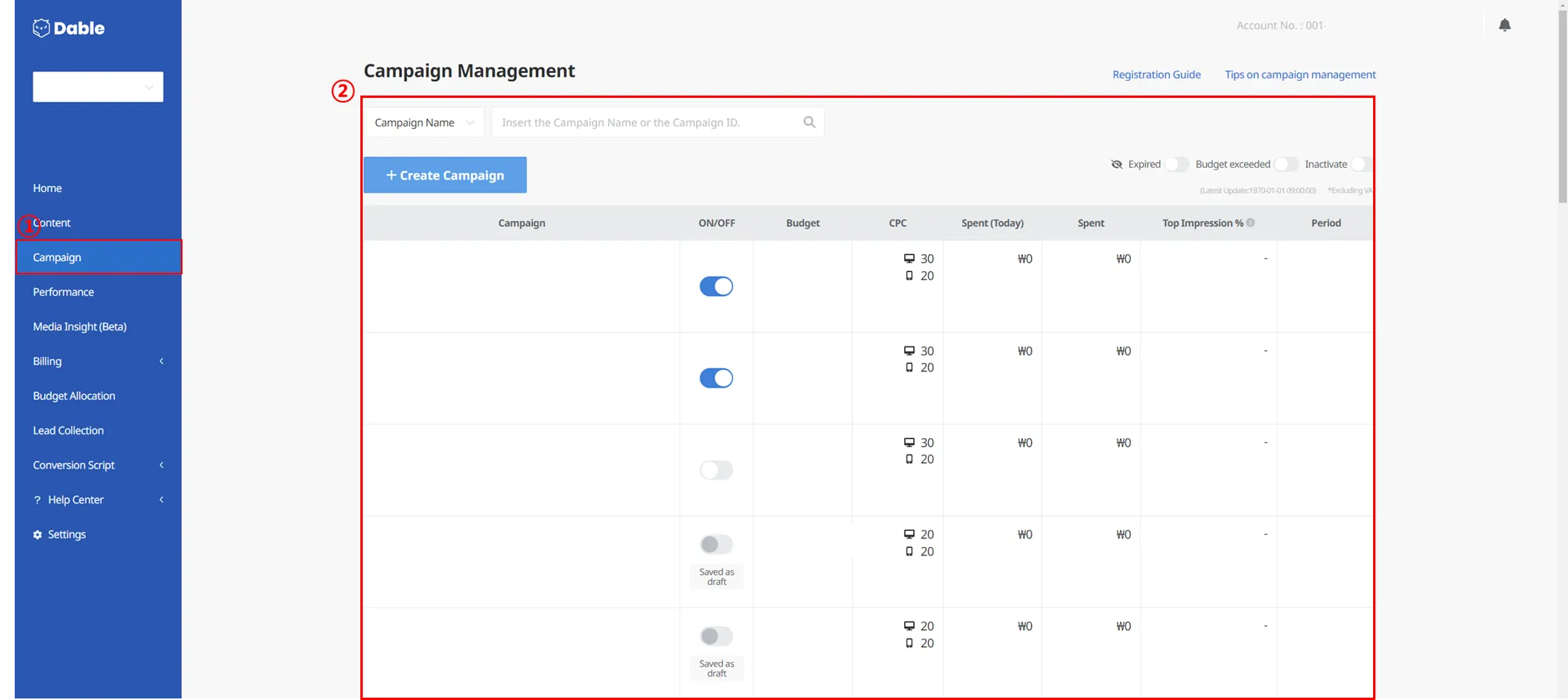The image size is (1568, 700).
Task: Toggle the Budget exceeded filter switch
Action: pos(1285,164)
